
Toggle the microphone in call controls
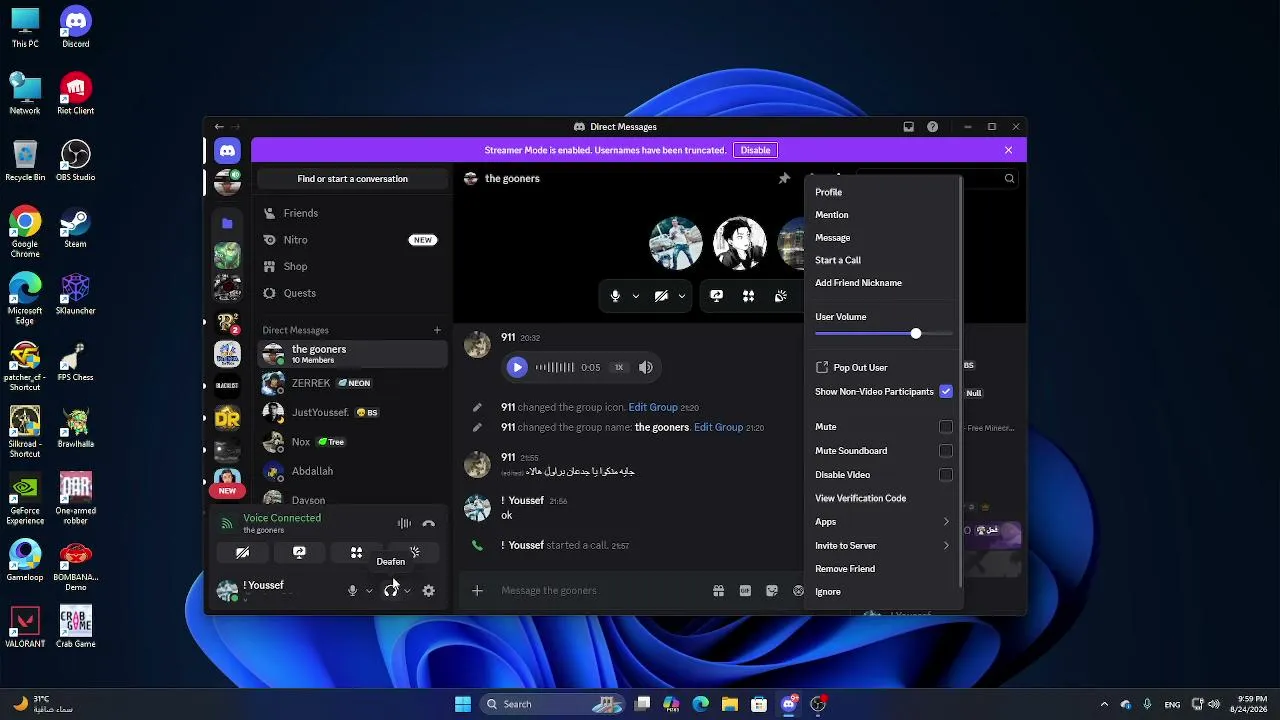(x=615, y=296)
